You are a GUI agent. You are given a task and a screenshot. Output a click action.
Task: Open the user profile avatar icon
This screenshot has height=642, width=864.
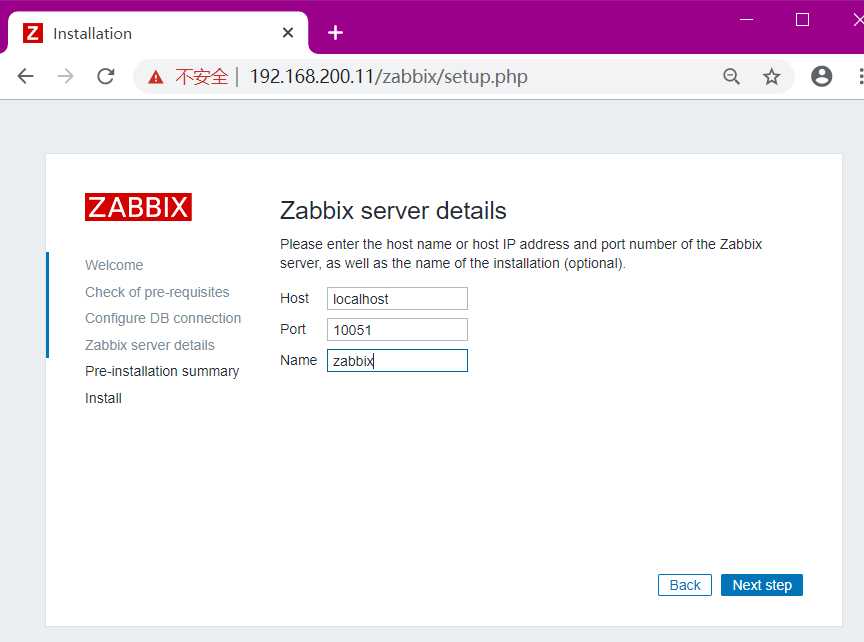(x=821, y=76)
